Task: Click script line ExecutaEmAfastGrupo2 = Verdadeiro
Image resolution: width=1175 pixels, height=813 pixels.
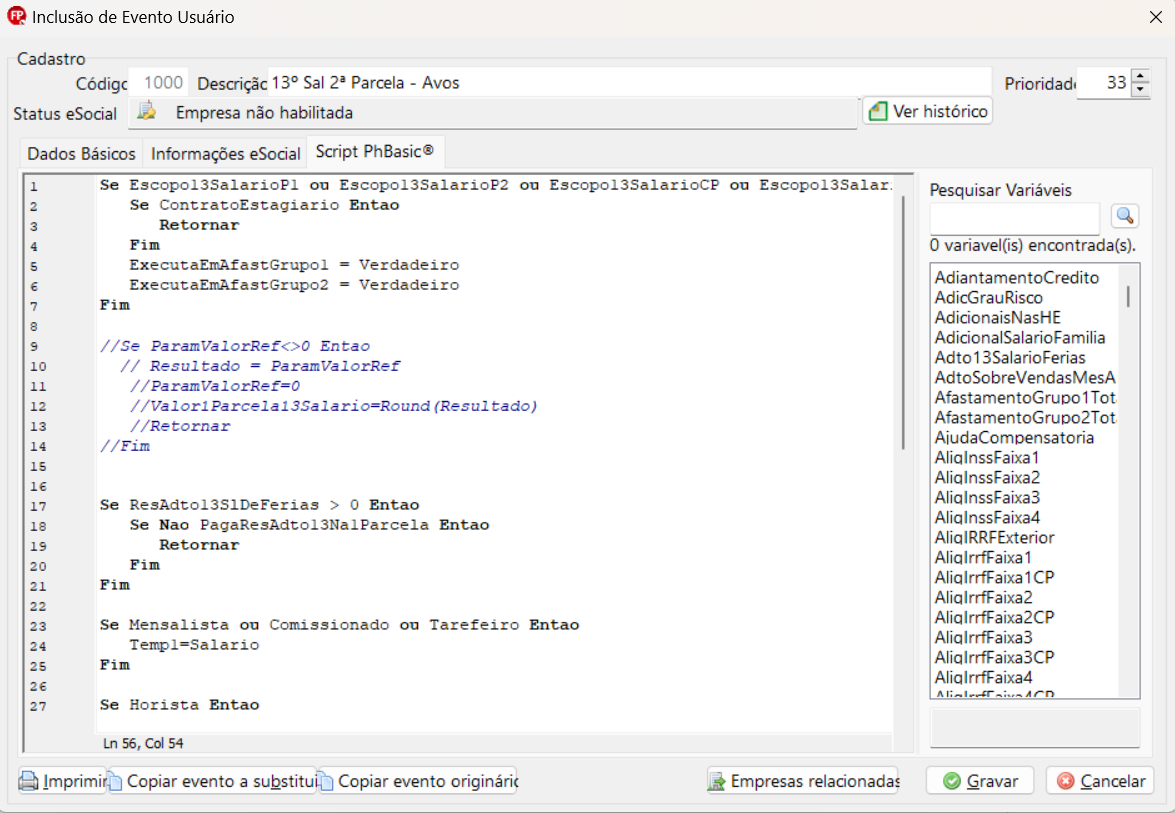Action: (294, 285)
